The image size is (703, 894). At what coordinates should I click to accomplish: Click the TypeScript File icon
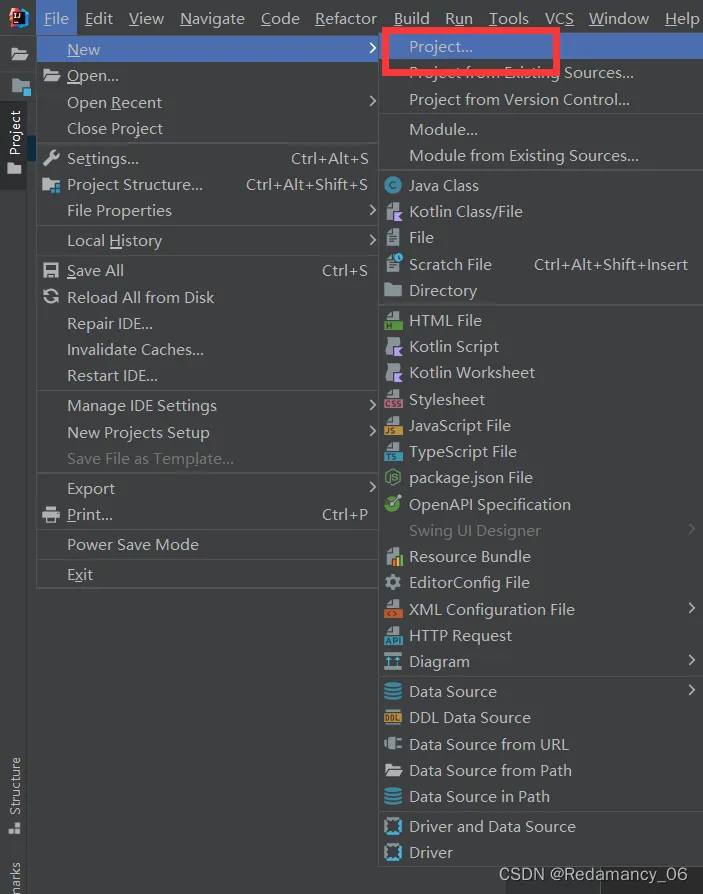point(392,452)
